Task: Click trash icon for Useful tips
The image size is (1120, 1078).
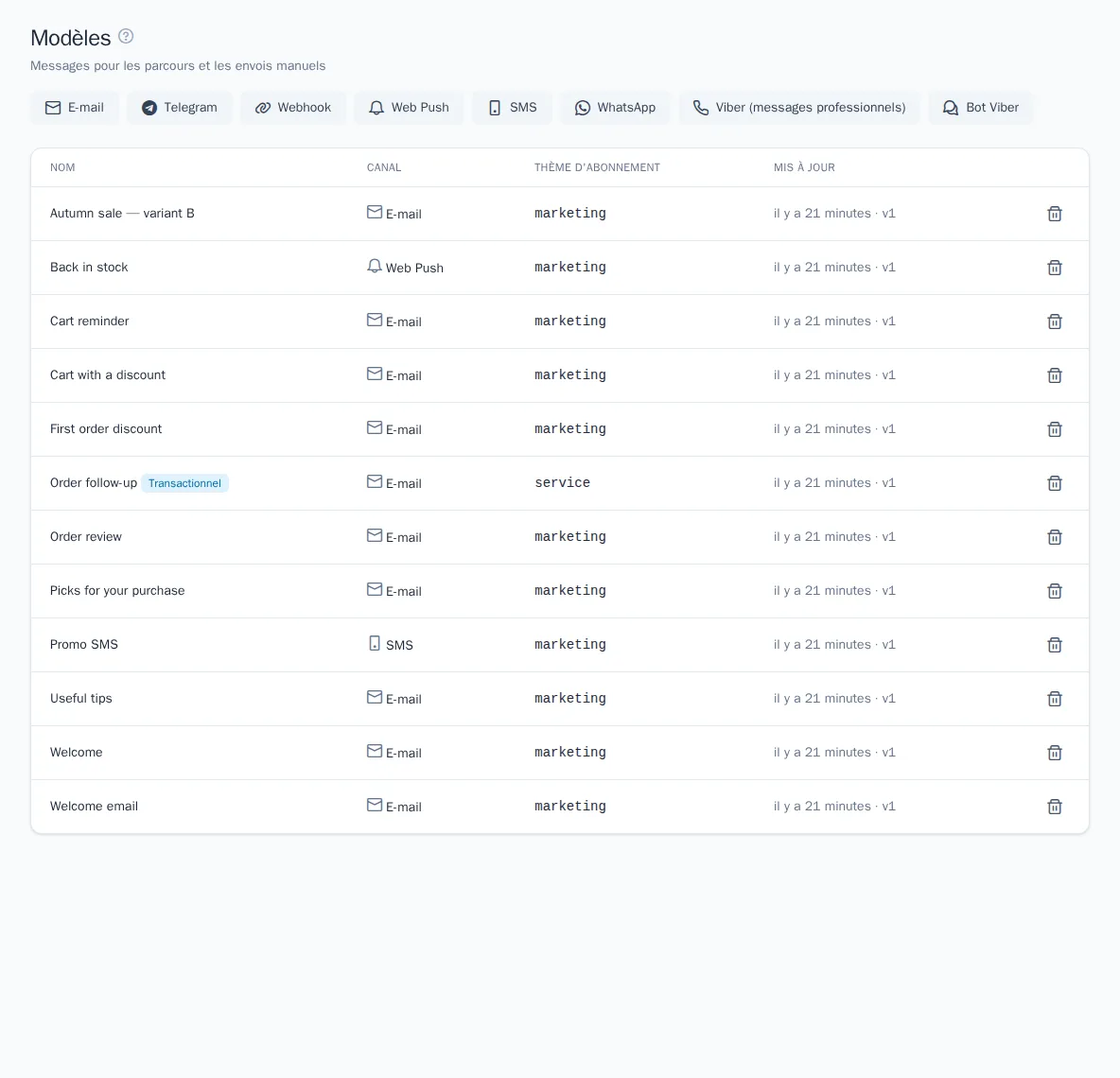Action: tap(1055, 699)
